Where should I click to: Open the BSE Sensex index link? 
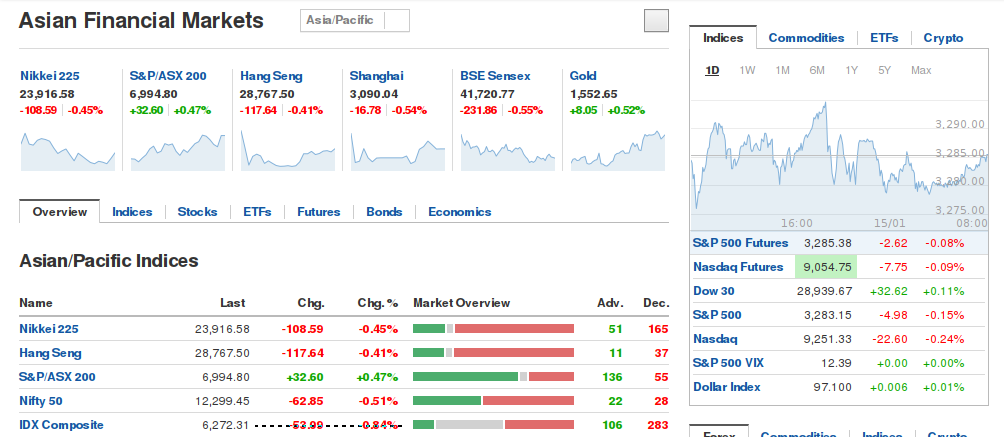pos(496,76)
